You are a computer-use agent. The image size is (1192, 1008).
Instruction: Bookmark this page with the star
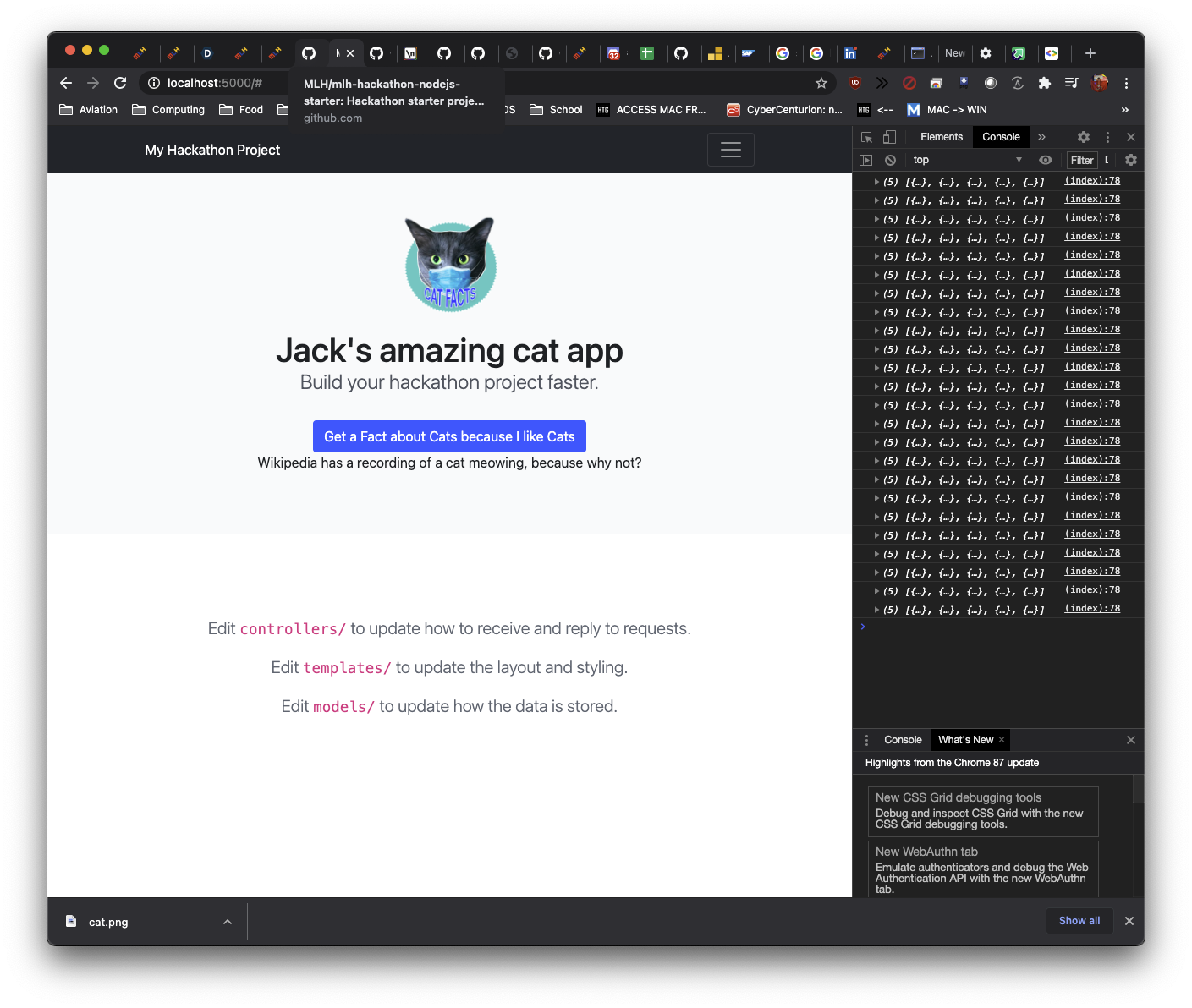pos(821,83)
